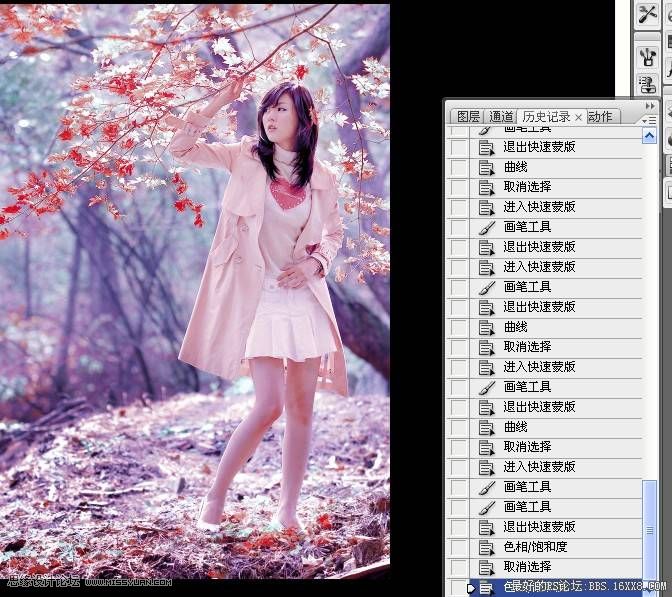This screenshot has height=597, width=672.
Task: Select the first 曲线 step in list
Action: point(556,167)
